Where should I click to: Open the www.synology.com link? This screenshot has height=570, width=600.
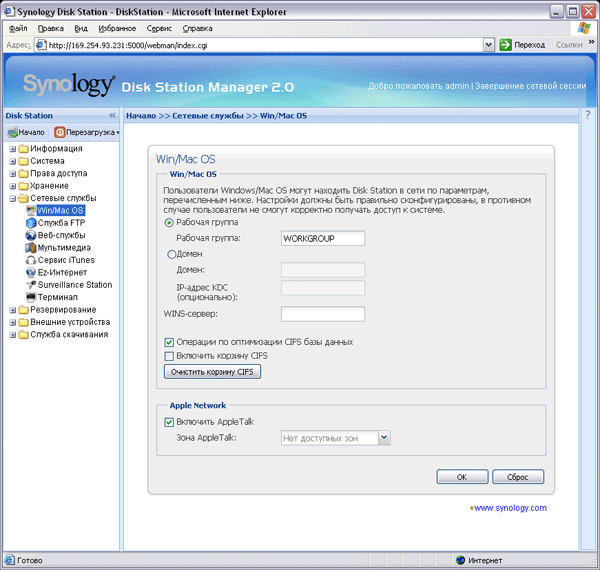coord(510,508)
